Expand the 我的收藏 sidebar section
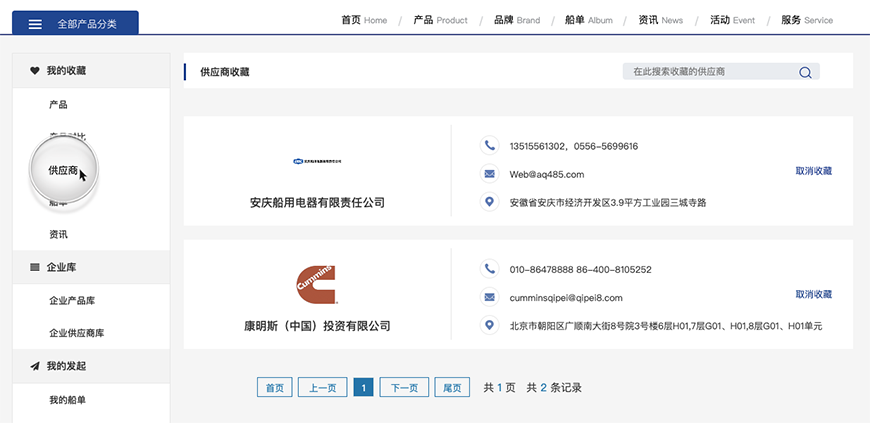Image resolution: width=870 pixels, height=423 pixels. coord(66,71)
